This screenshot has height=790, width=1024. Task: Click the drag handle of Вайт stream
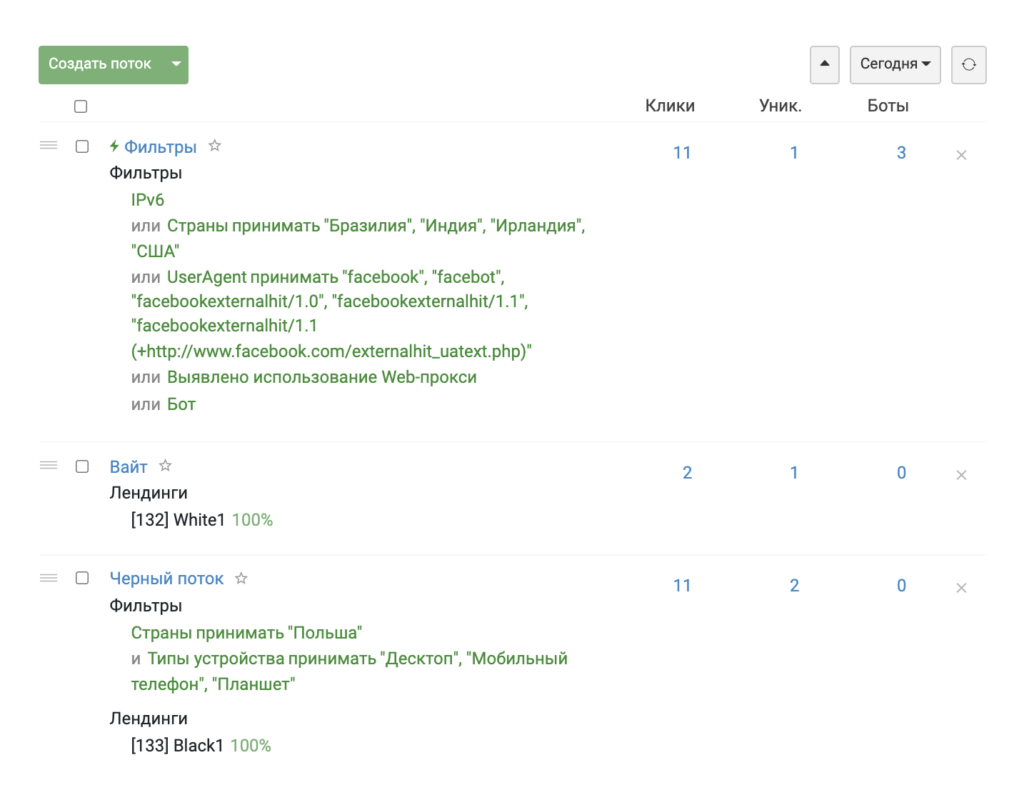[x=48, y=465]
